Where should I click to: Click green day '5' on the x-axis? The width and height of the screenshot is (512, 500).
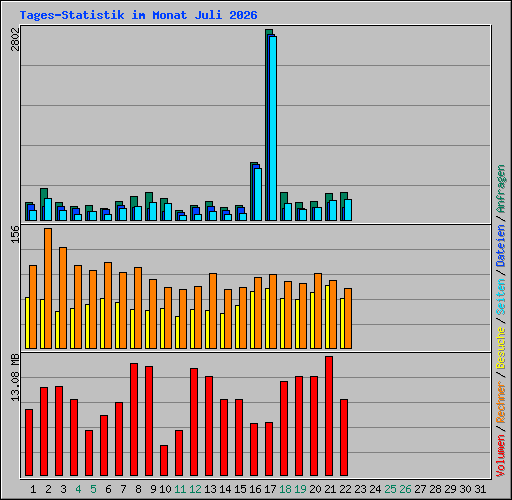click(93, 489)
